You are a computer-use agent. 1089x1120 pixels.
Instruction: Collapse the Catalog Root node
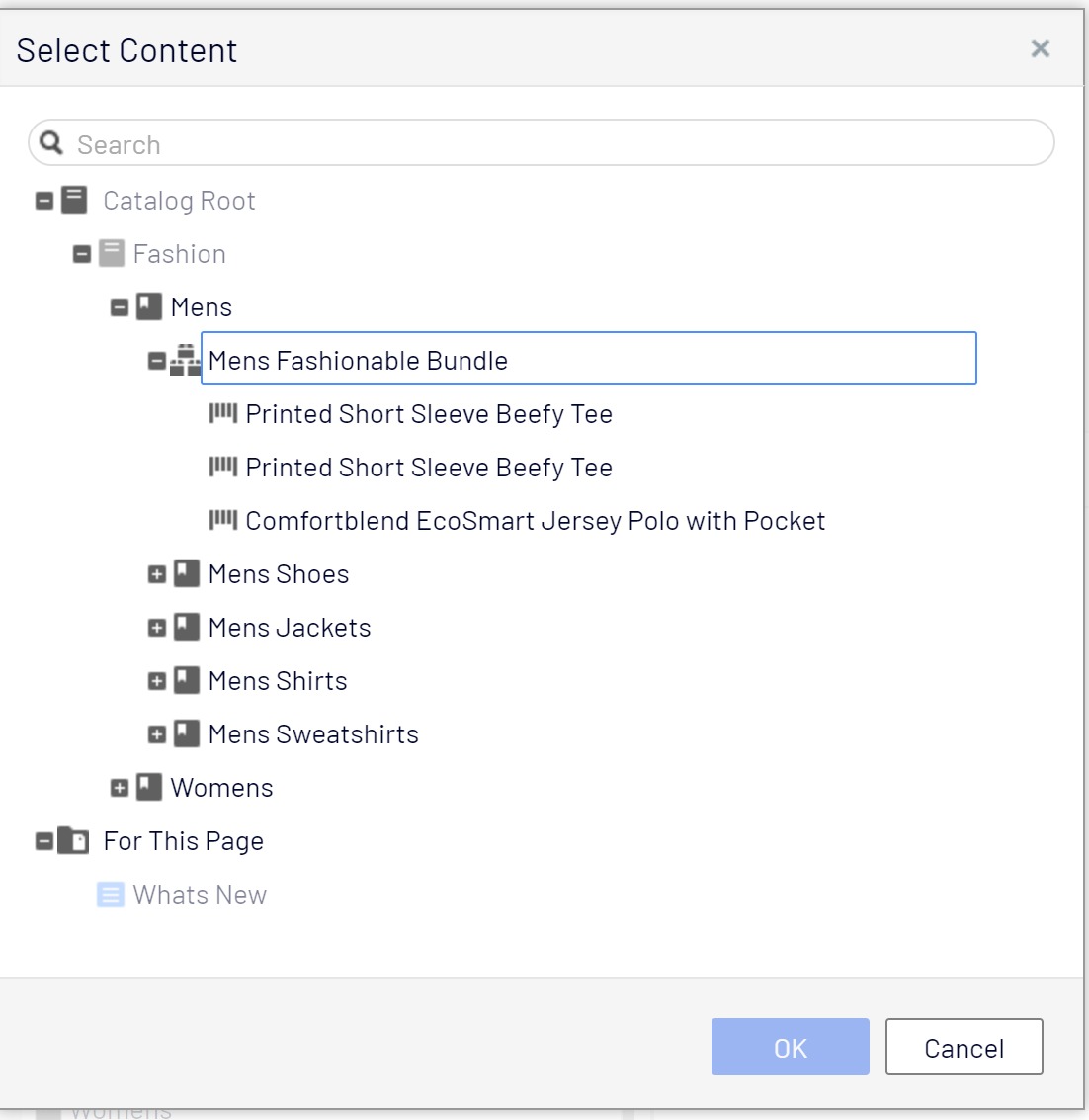point(44,202)
